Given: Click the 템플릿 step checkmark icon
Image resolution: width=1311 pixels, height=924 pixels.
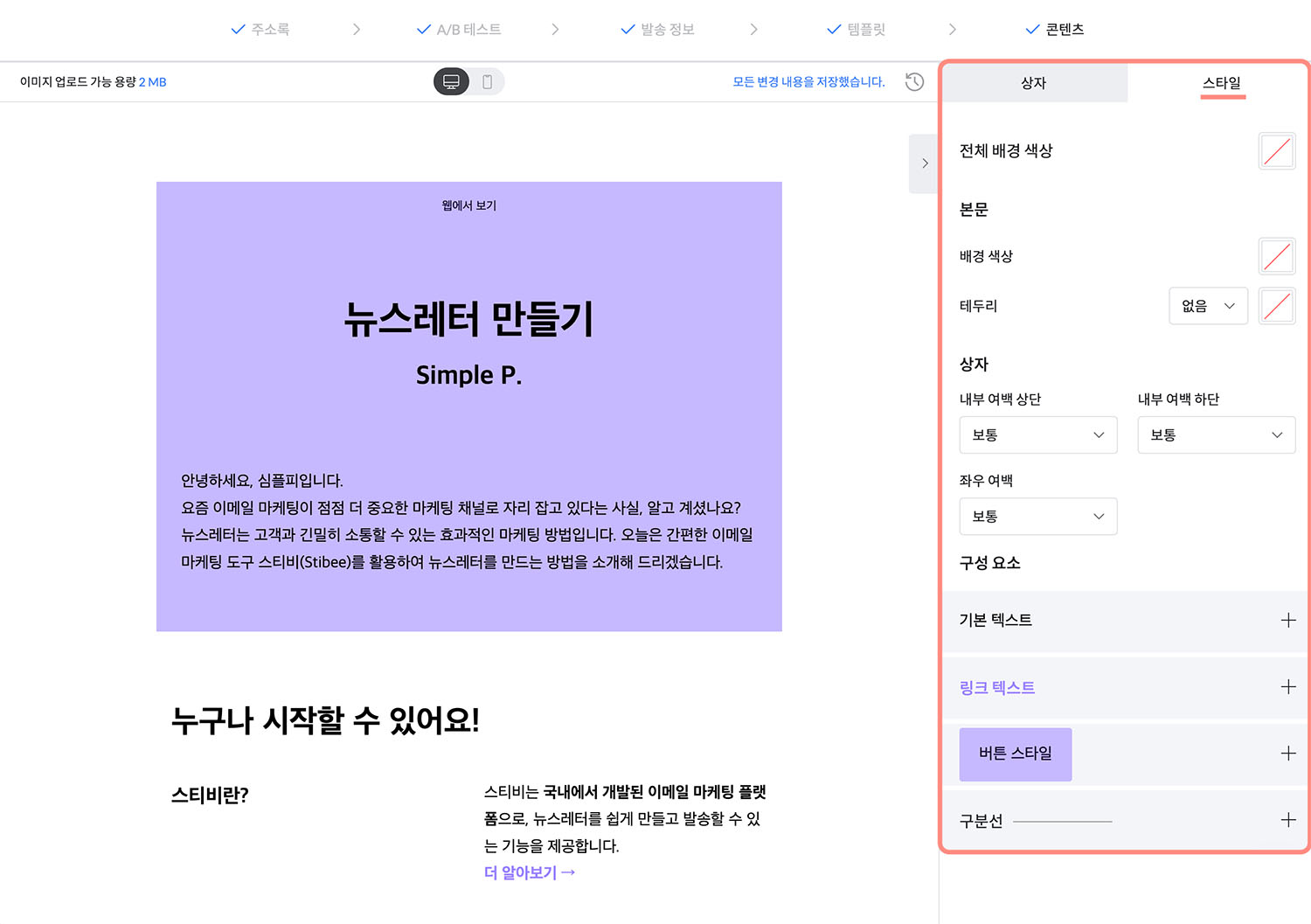Looking at the screenshot, I should pos(834,29).
